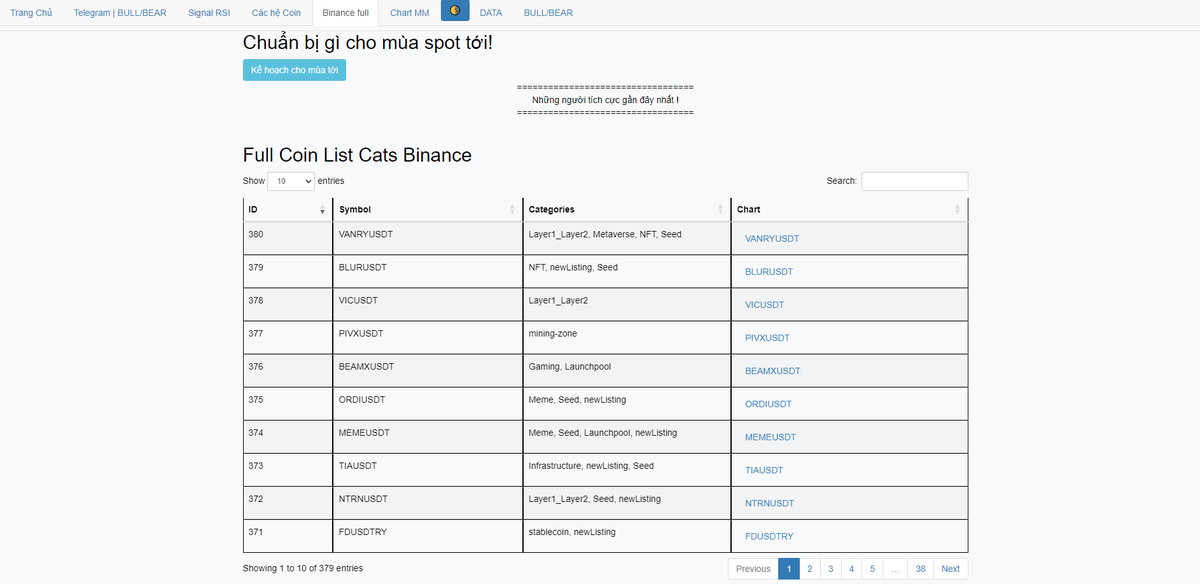Screen dimensions: 1200x584
Task: Switch to the DATA tab
Action: 491,13
